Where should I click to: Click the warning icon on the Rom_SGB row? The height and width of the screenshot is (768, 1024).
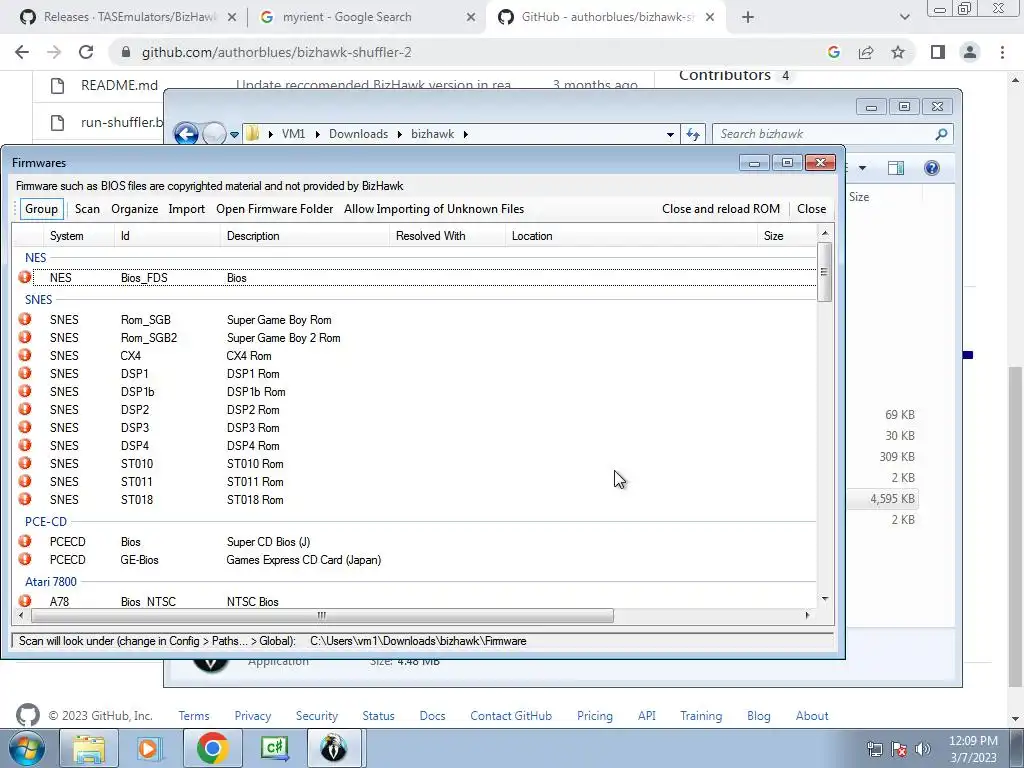pos(25,319)
